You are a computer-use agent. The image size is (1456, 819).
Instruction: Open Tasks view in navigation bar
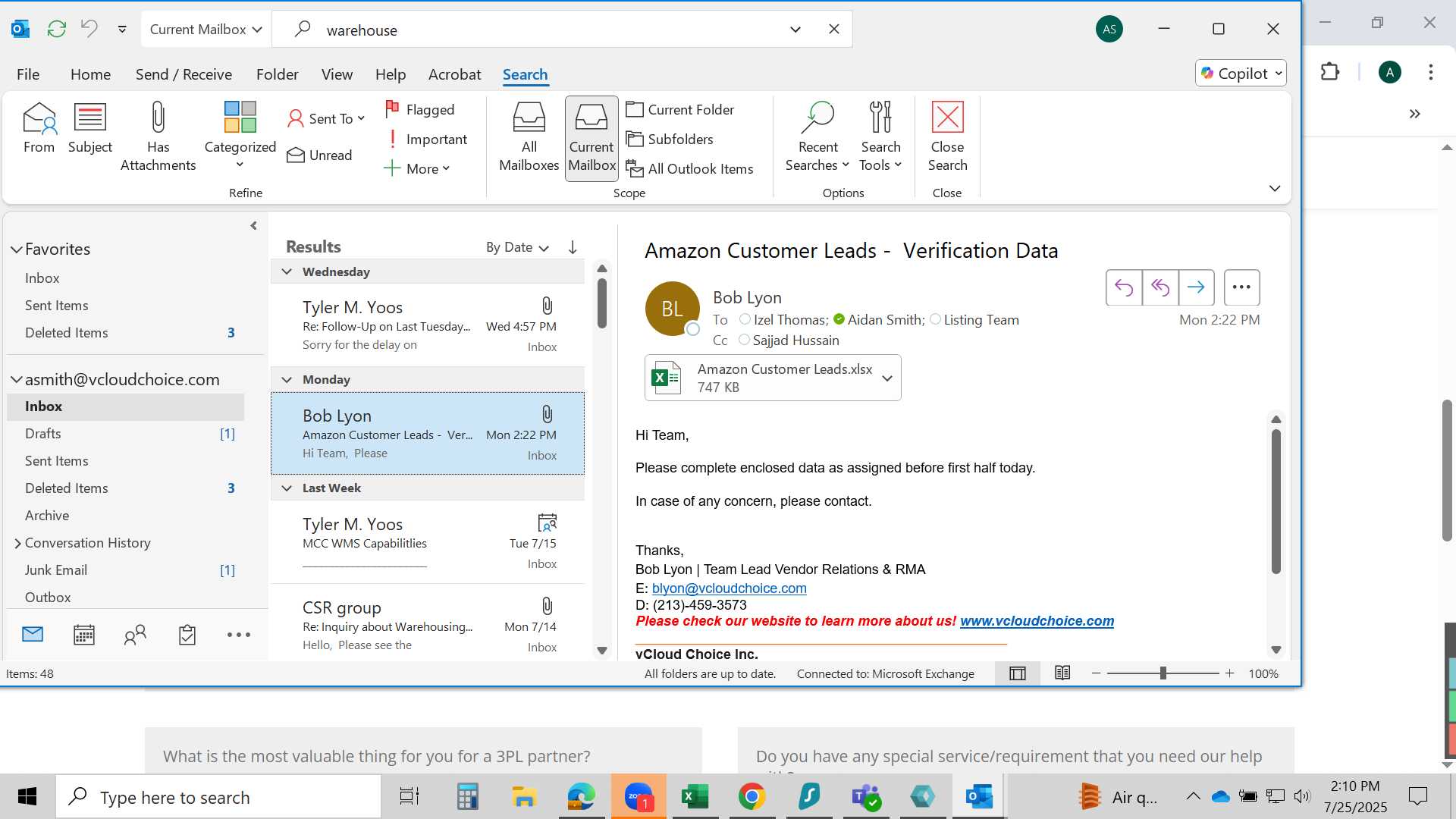187,635
